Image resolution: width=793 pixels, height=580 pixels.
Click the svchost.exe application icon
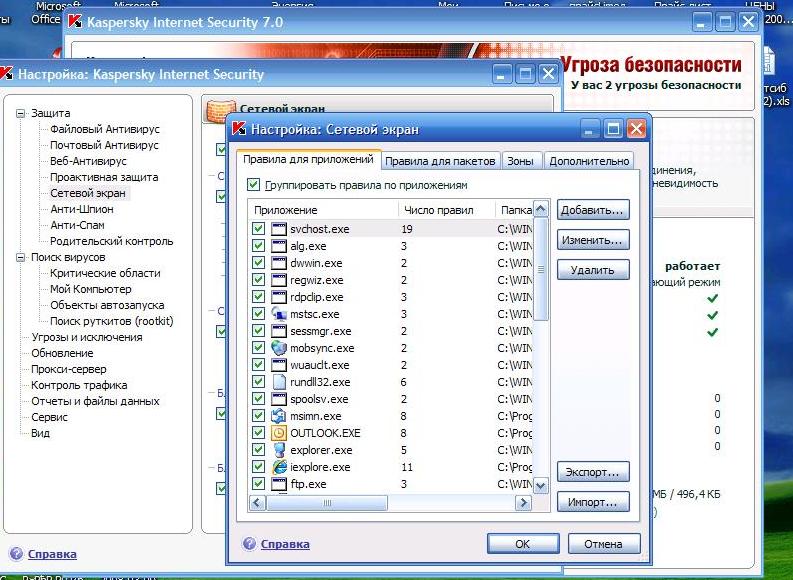pos(279,229)
